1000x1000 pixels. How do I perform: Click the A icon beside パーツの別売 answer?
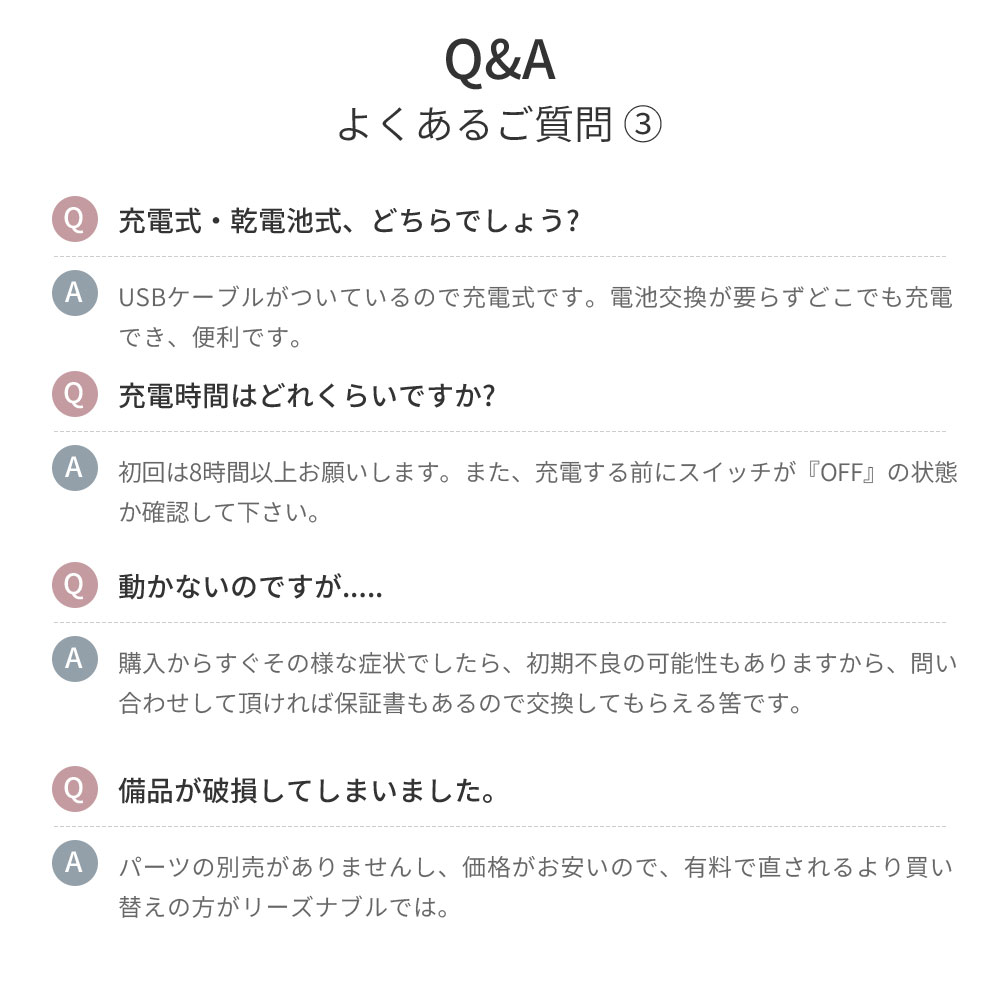[75, 863]
